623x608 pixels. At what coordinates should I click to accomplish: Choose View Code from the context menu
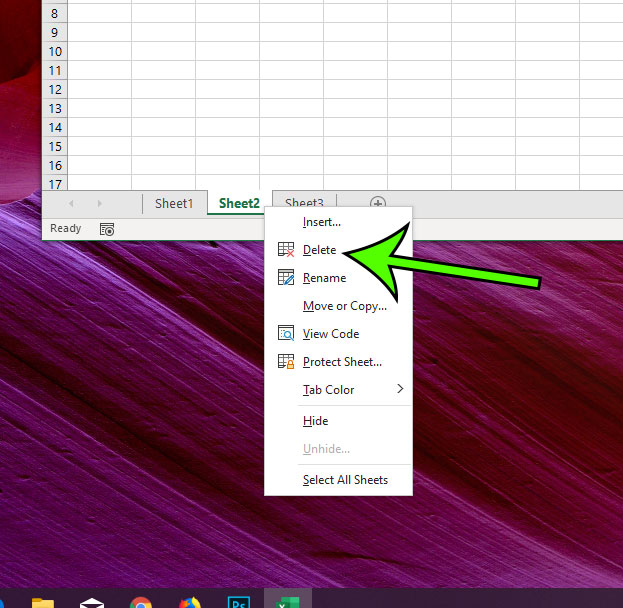point(338,333)
